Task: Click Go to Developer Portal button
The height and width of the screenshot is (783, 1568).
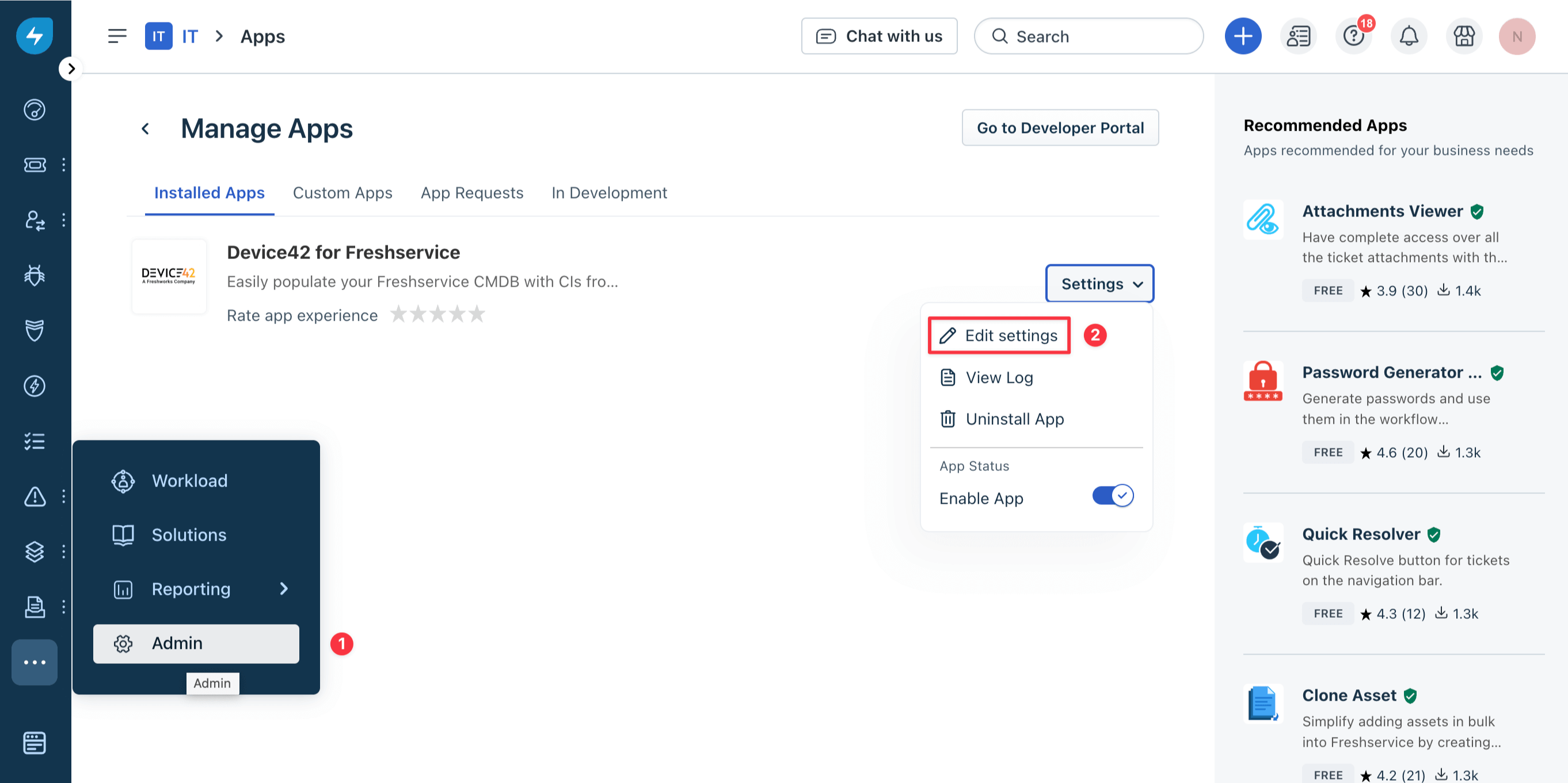Action: [1060, 128]
